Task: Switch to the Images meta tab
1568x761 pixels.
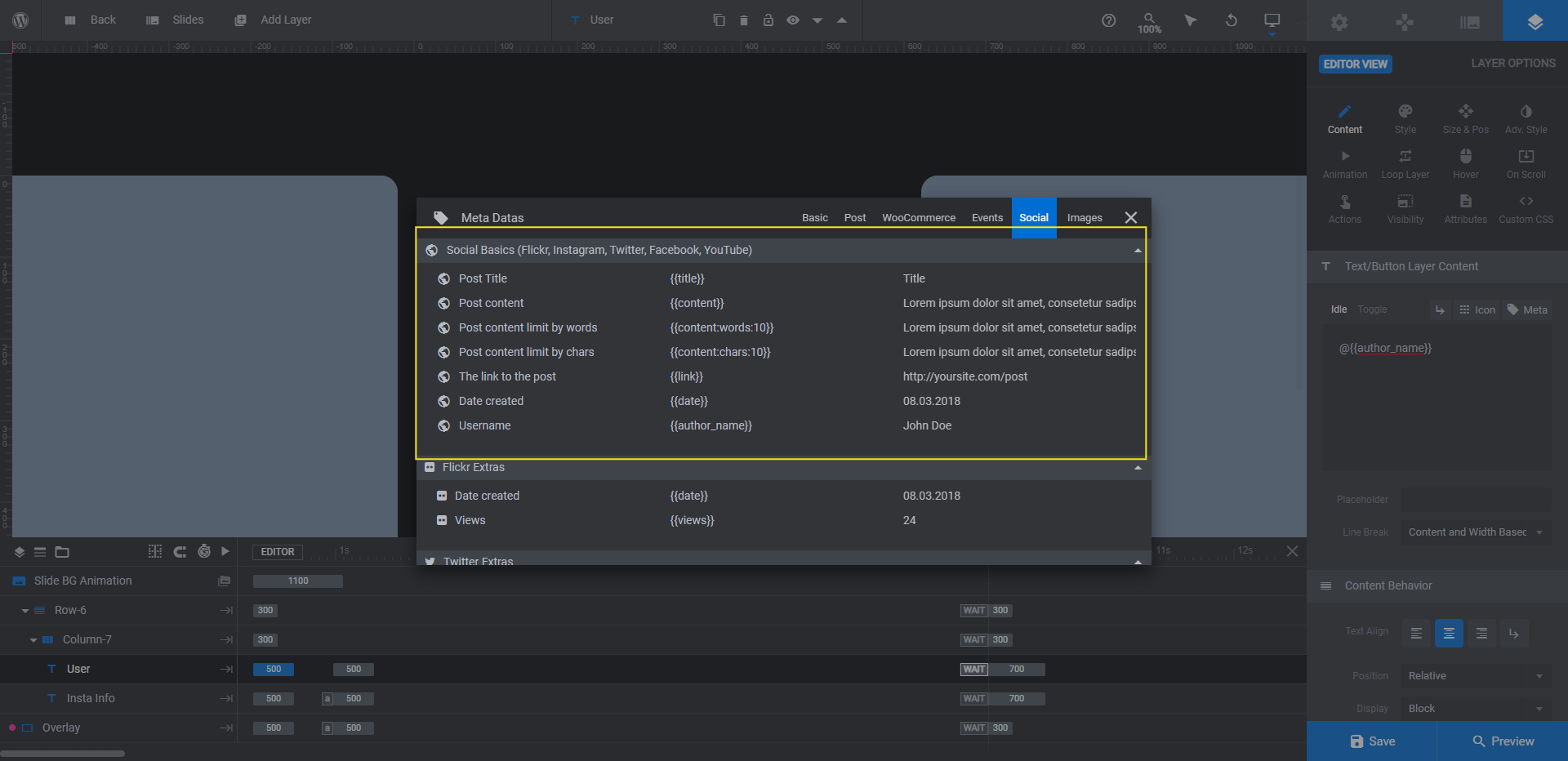Action: pyautogui.click(x=1085, y=218)
